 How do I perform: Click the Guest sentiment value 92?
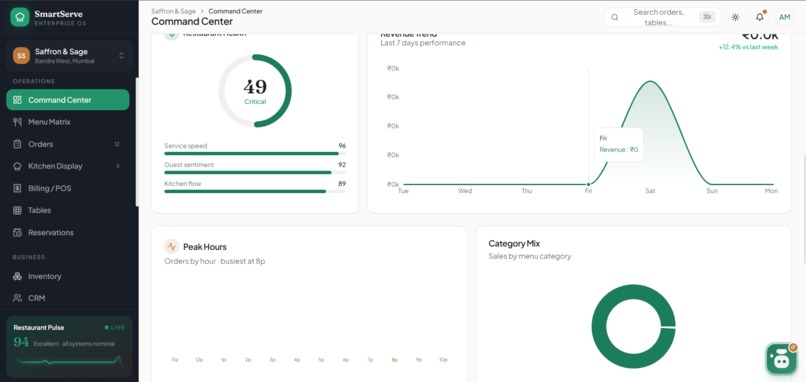point(342,165)
